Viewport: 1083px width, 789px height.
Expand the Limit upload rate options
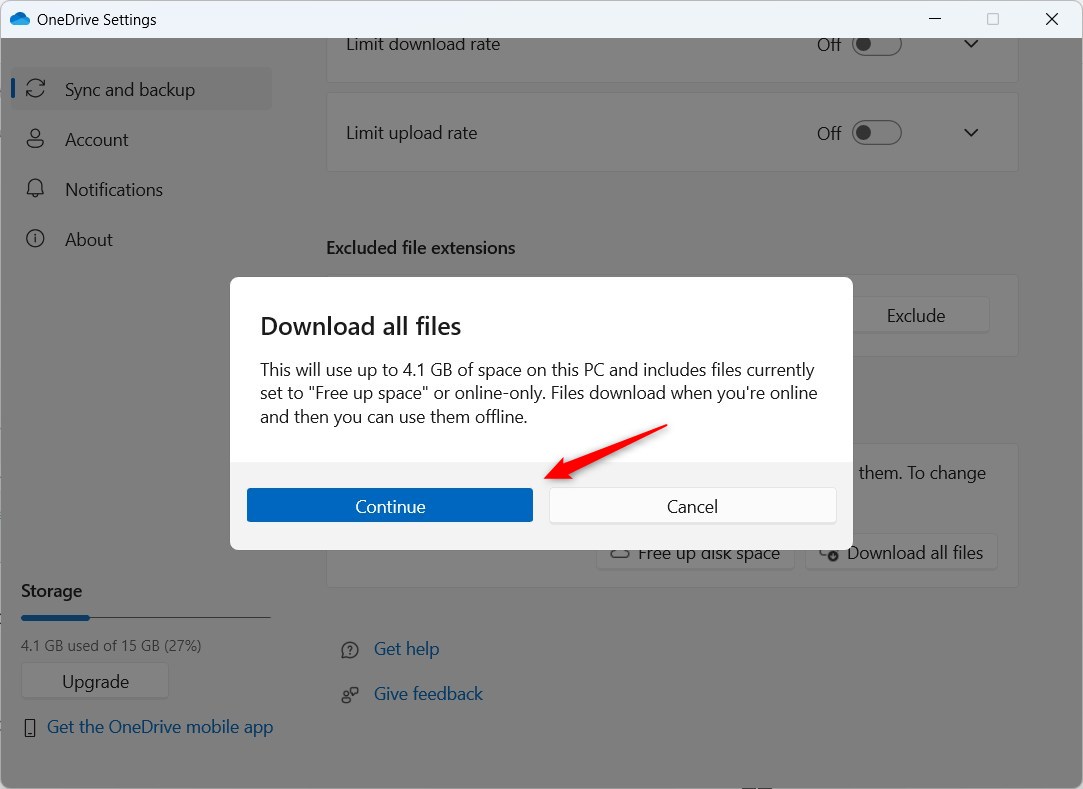(x=969, y=132)
